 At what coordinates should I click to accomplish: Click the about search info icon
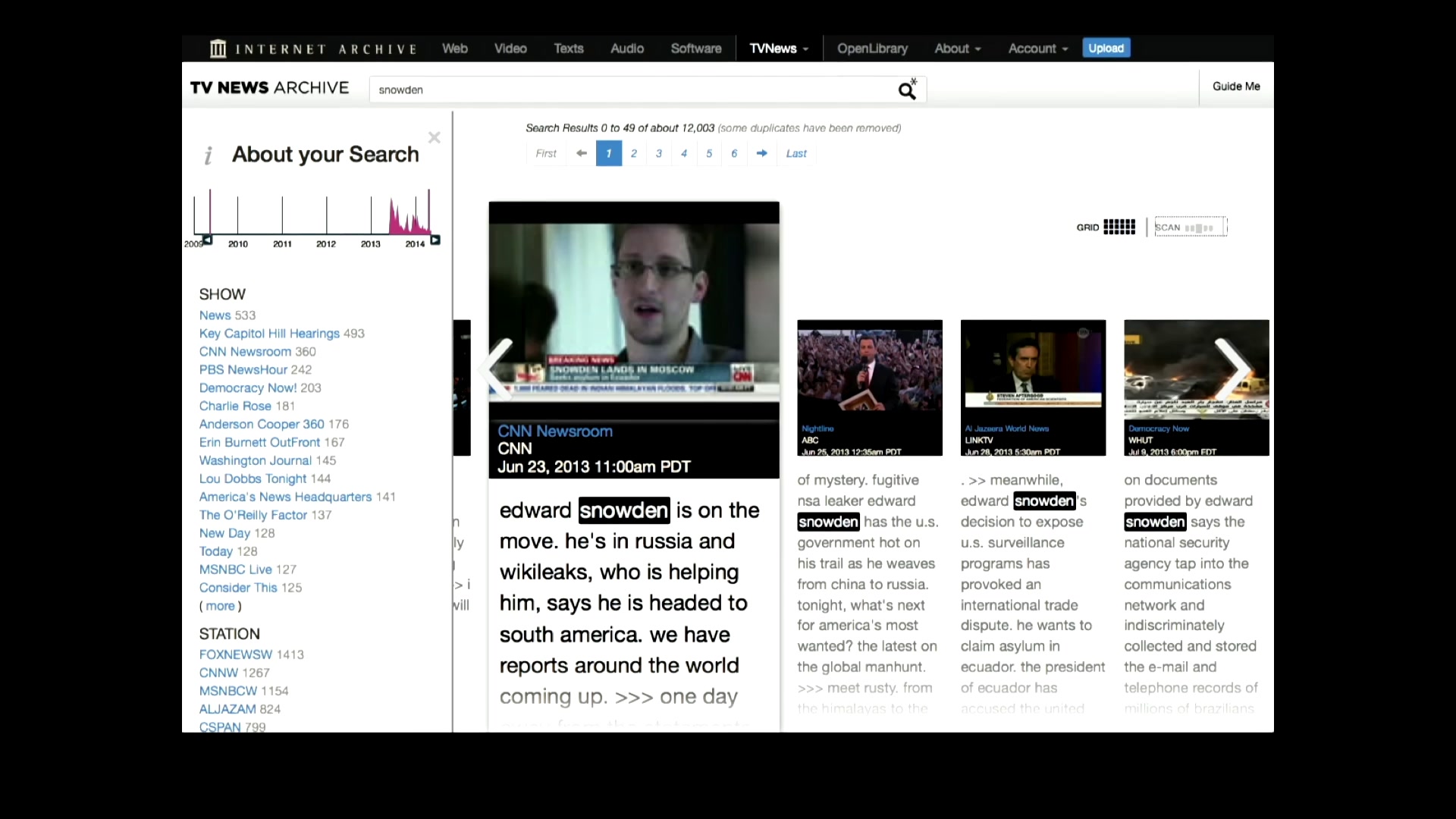pos(208,155)
